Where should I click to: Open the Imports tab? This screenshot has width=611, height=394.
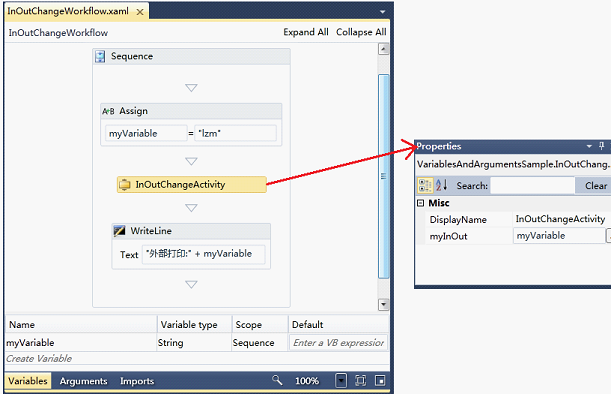pyautogui.click(x=137, y=381)
